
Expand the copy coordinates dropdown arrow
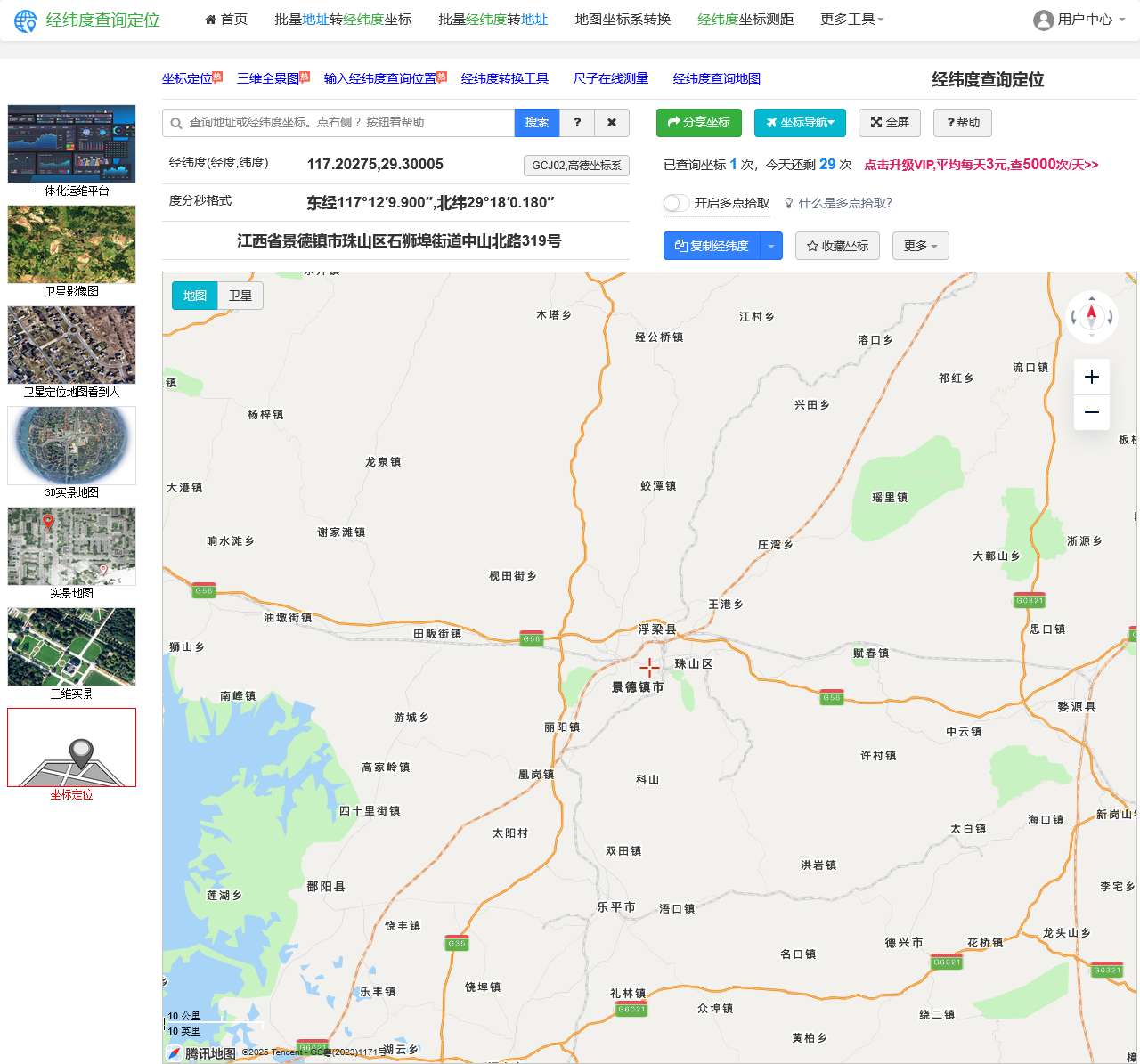771,246
